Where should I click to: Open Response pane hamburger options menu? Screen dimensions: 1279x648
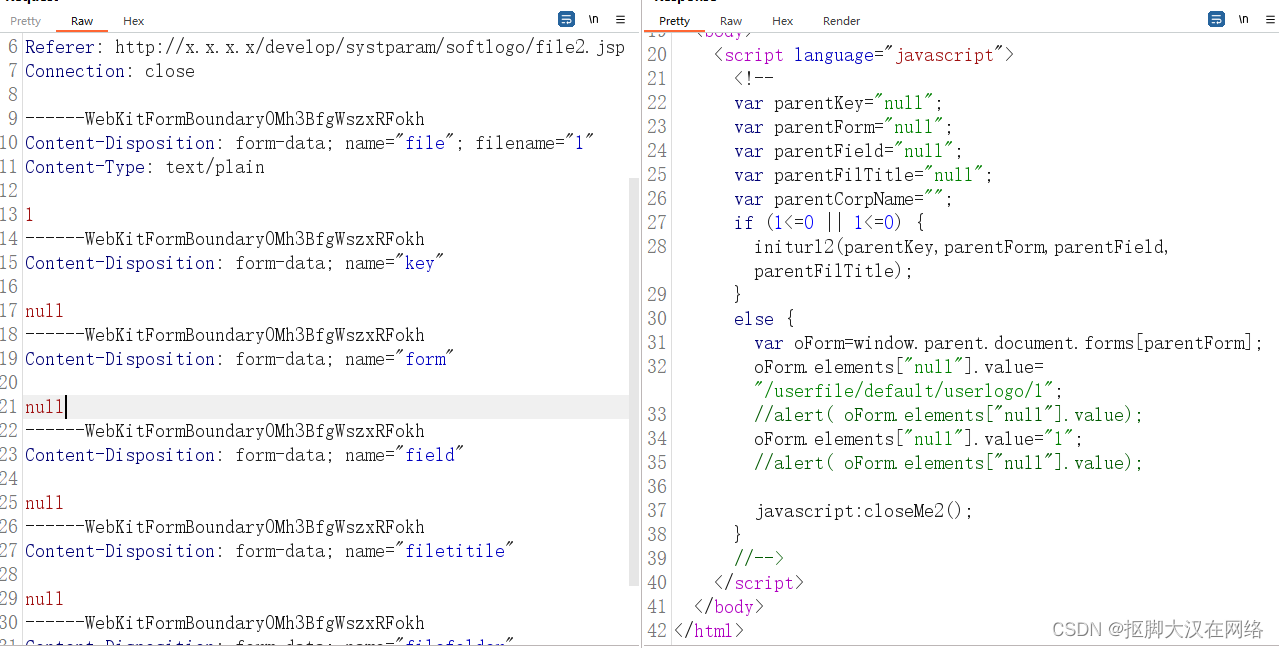pyautogui.click(x=1271, y=19)
